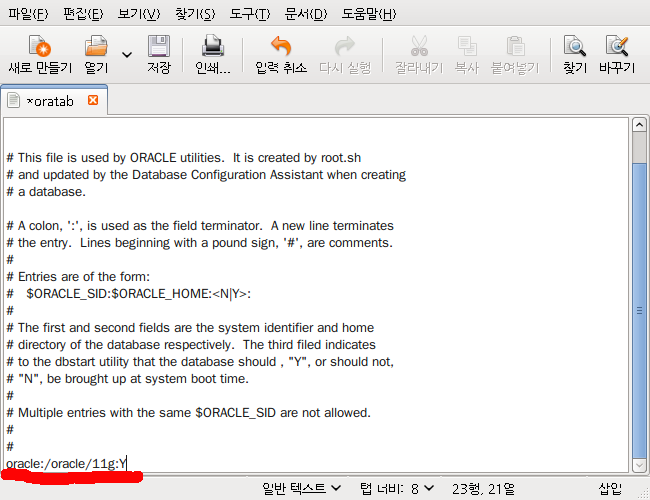
Task: Select the *oratab document tab
Action: tap(54, 101)
